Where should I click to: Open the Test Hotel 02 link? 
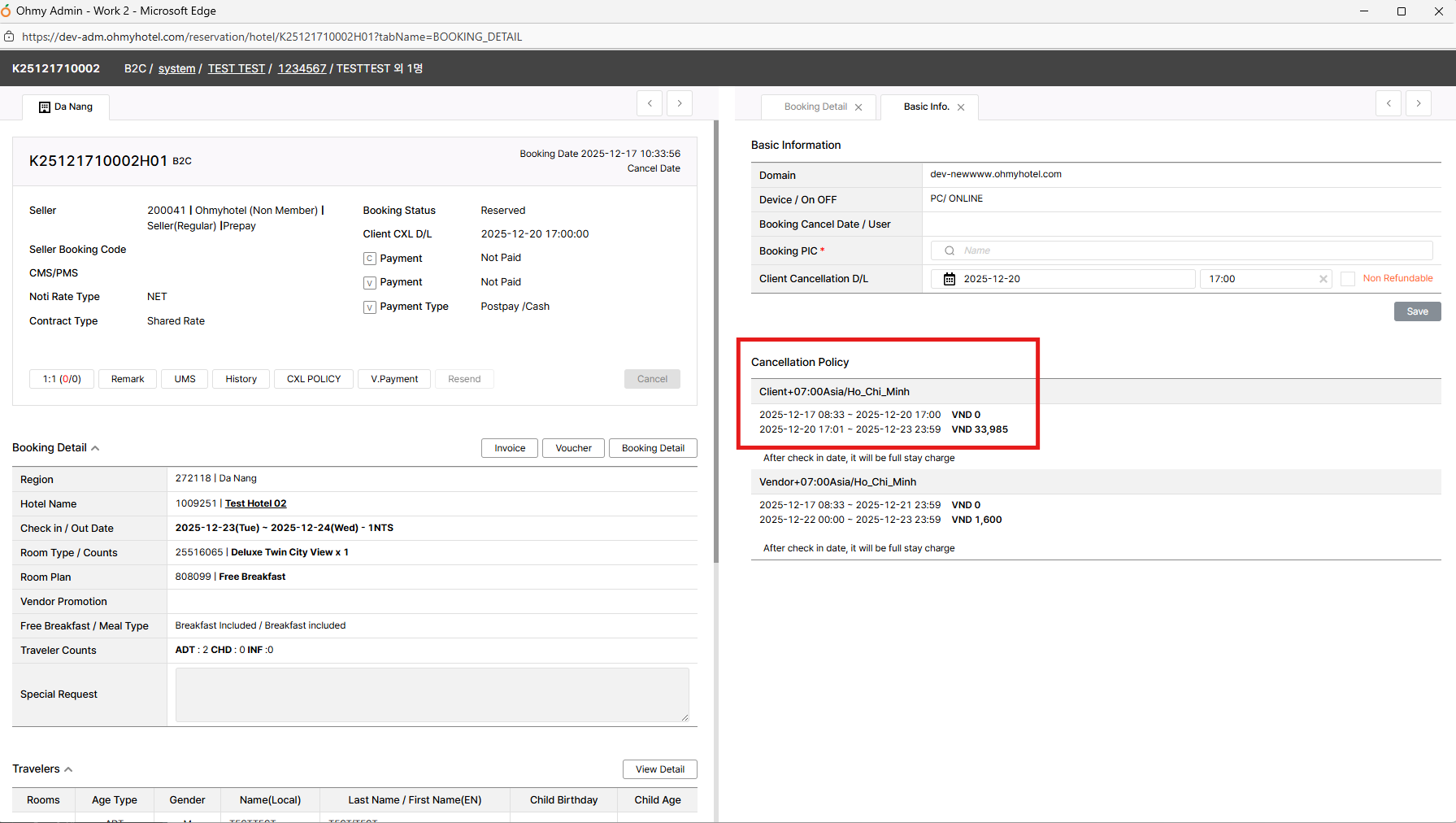(255, 503)
